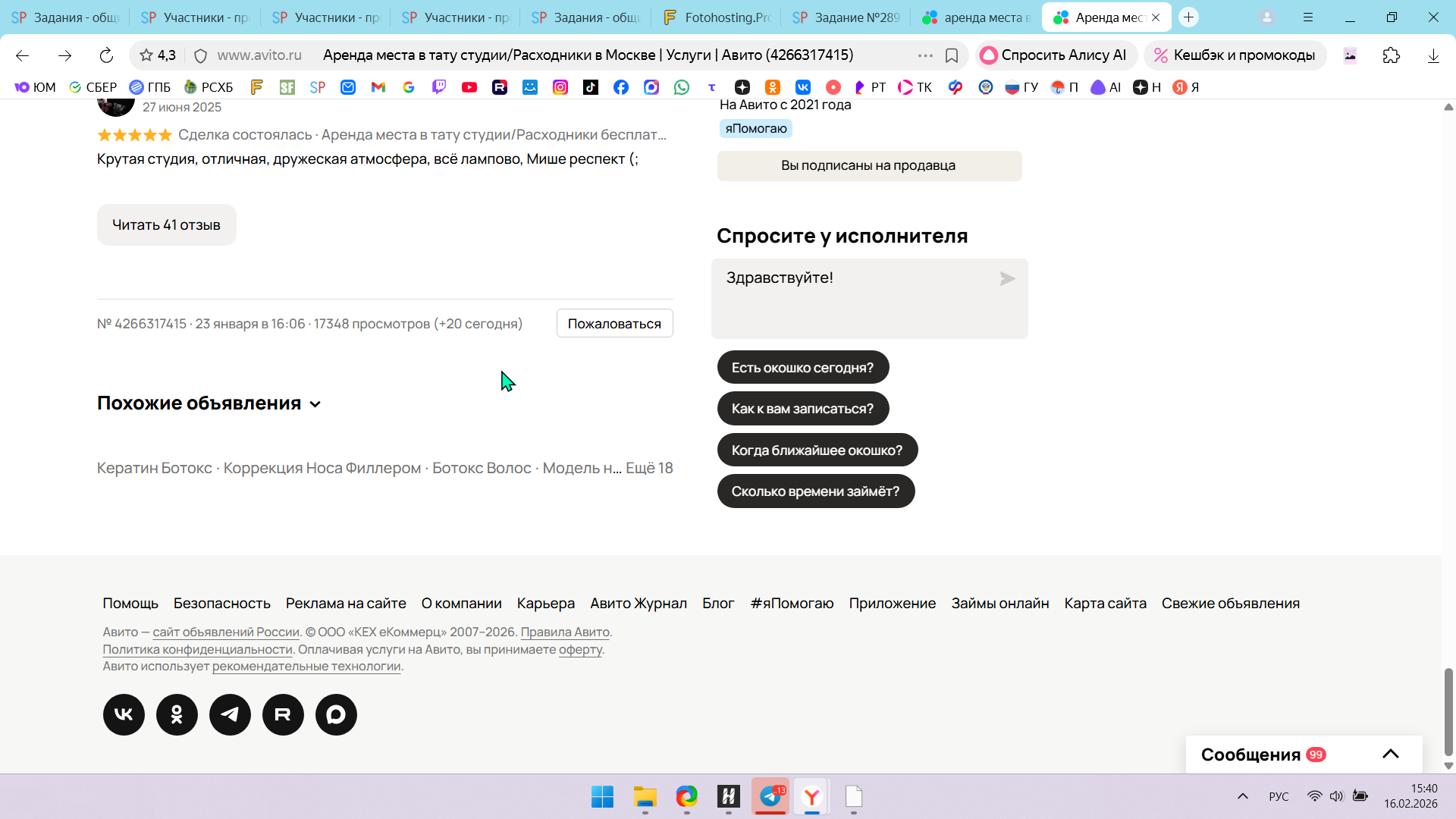Toggle subscription via Вы подписаны на продавца
This screenshot has width=1456, height=819.
869,165
